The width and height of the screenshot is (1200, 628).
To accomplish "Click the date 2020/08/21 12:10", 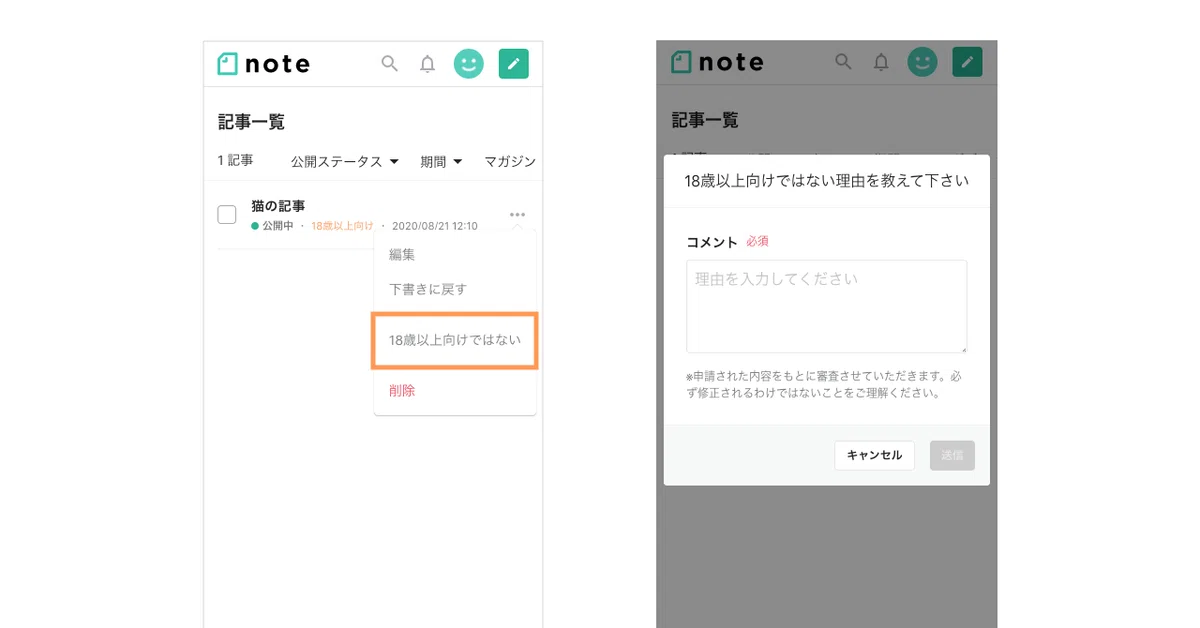I will point(434,226).
